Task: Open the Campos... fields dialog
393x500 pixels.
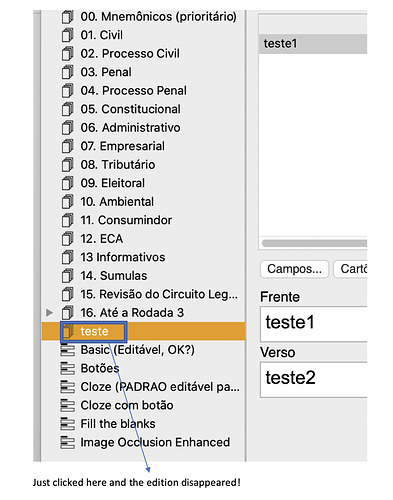Action: (x=294, y=269)
